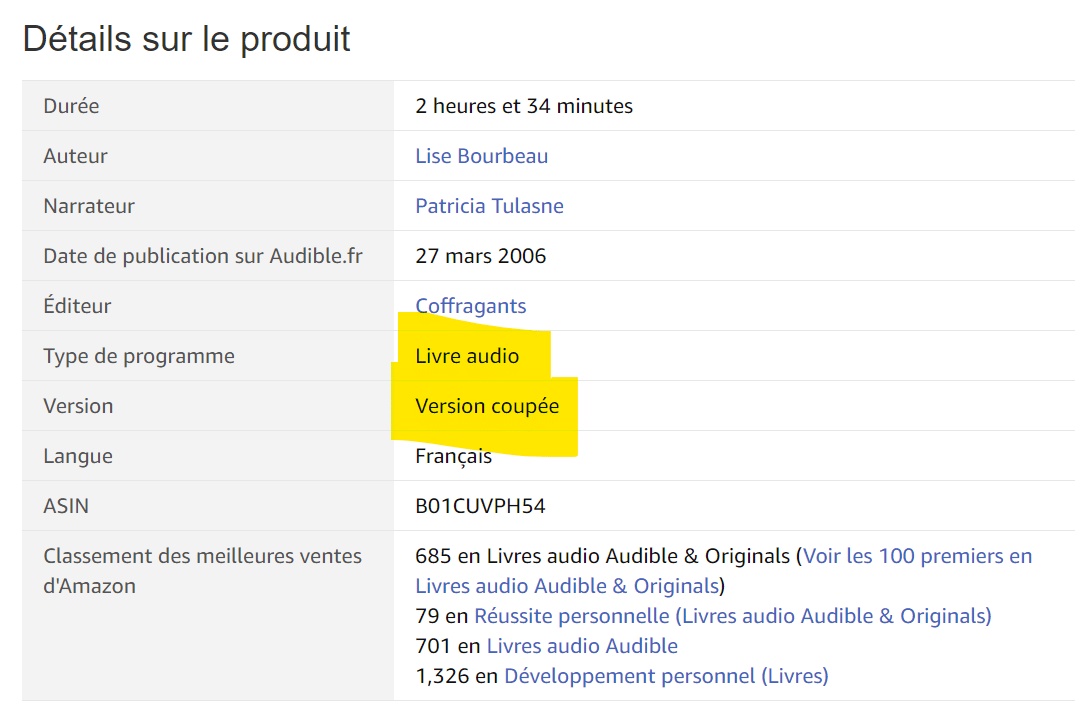Open the Réussite personnelle category link
Image resolution: width=1075 pixels, height=703 pixels.
(x=732, y=616)
